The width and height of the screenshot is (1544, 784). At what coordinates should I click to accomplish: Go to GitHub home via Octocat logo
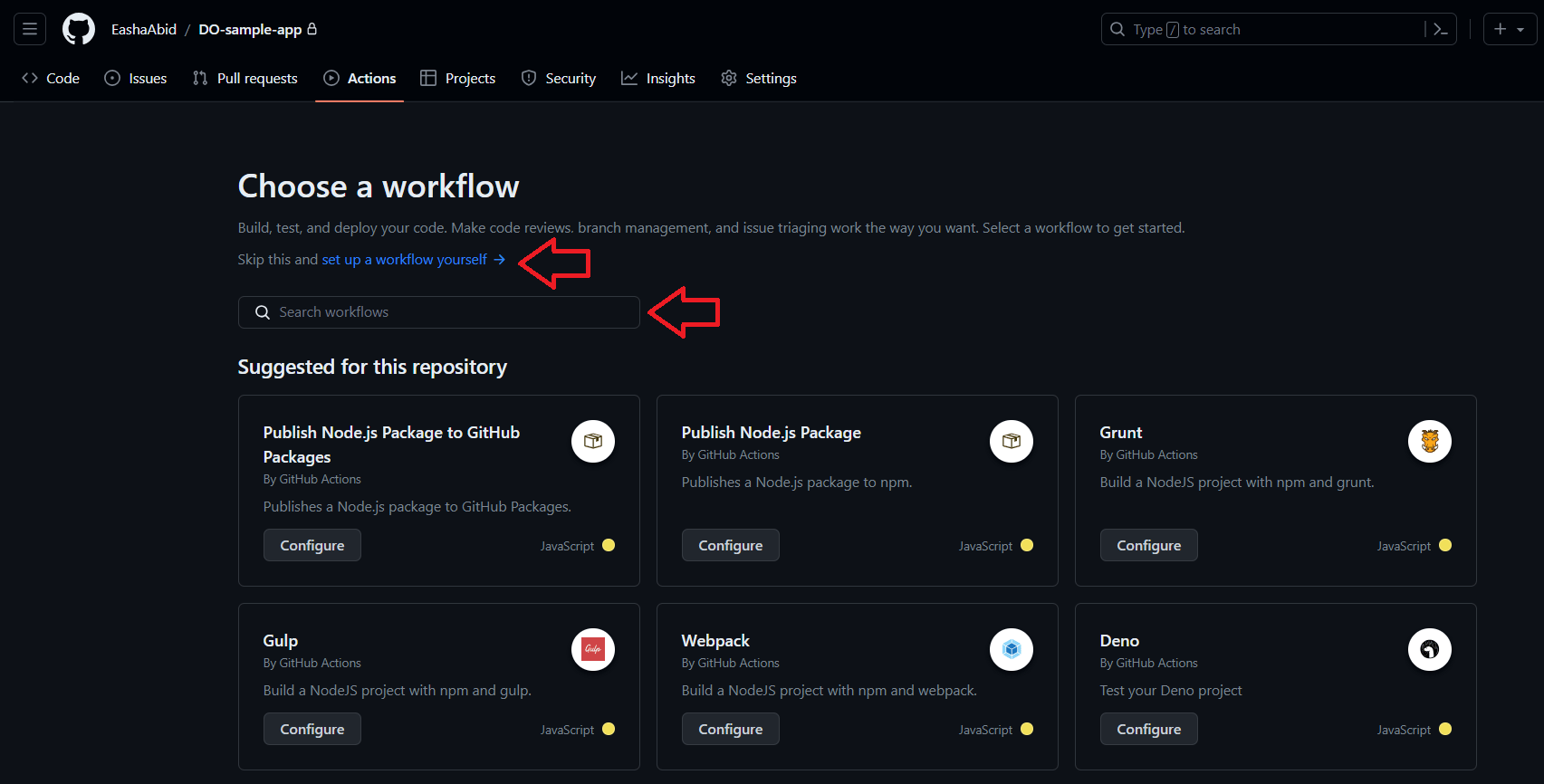coord(79,29)
